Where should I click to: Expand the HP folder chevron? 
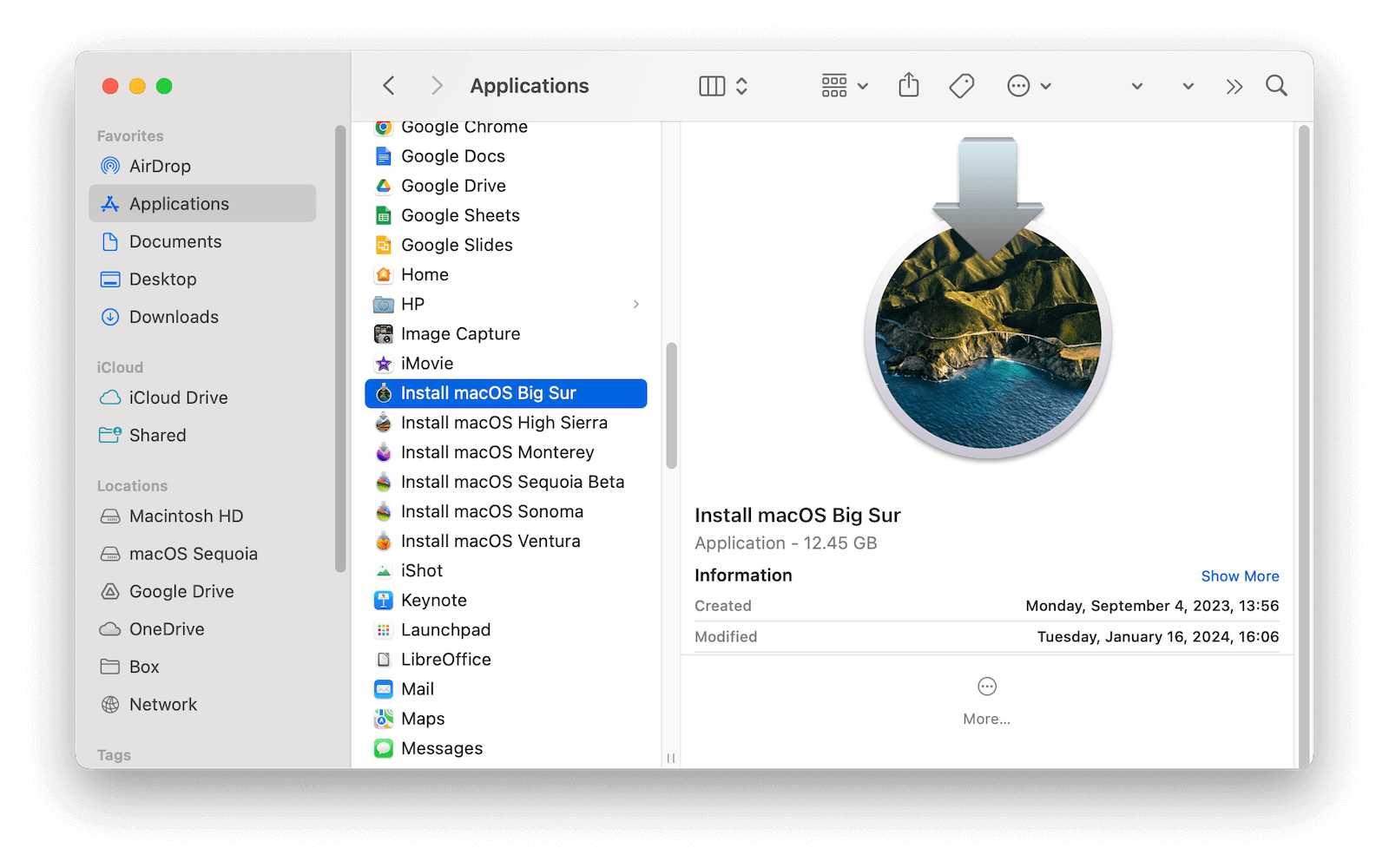pyautogui.click(x=636, y=304)
